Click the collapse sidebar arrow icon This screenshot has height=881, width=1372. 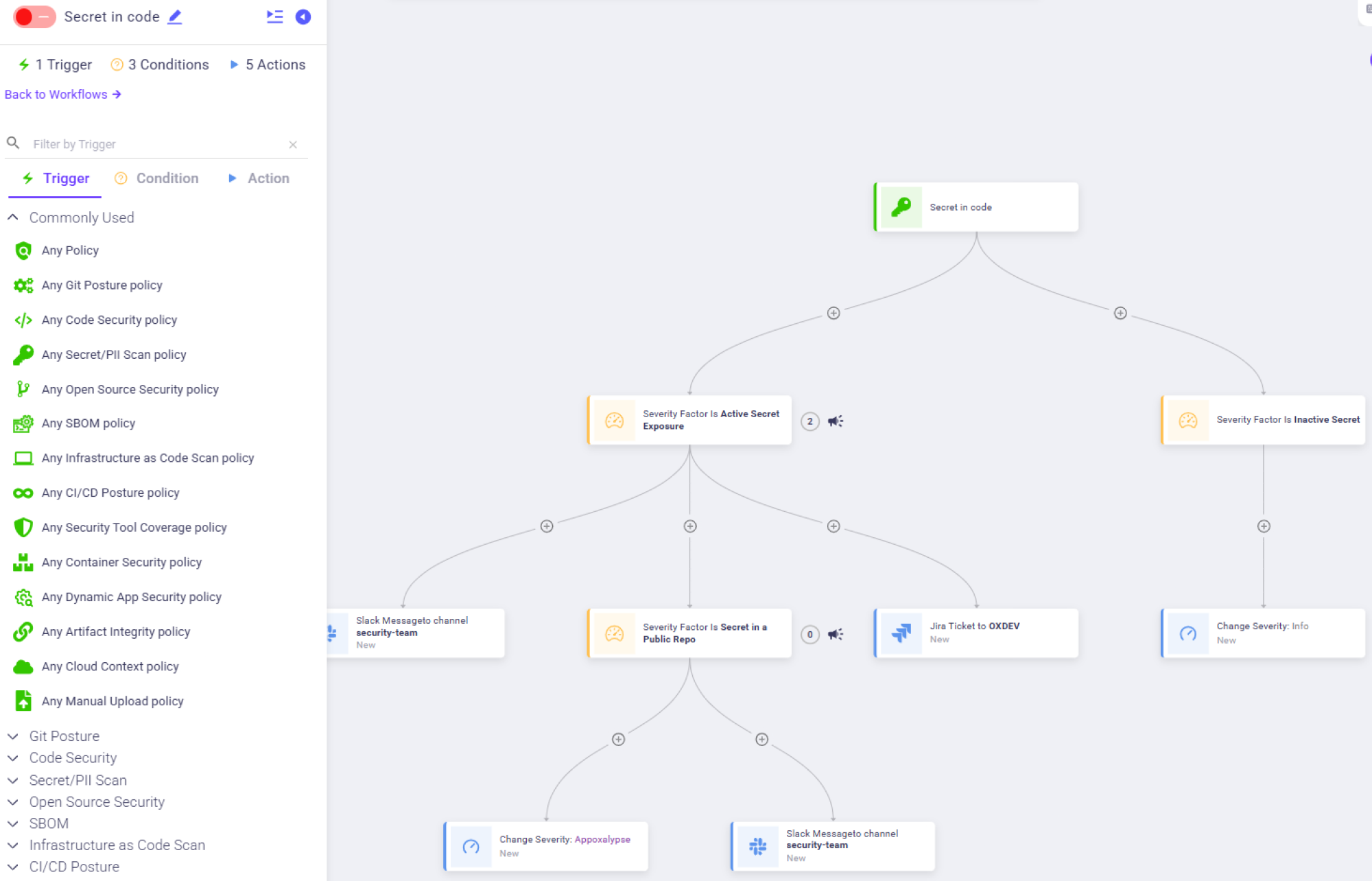[x=303, y=16]
